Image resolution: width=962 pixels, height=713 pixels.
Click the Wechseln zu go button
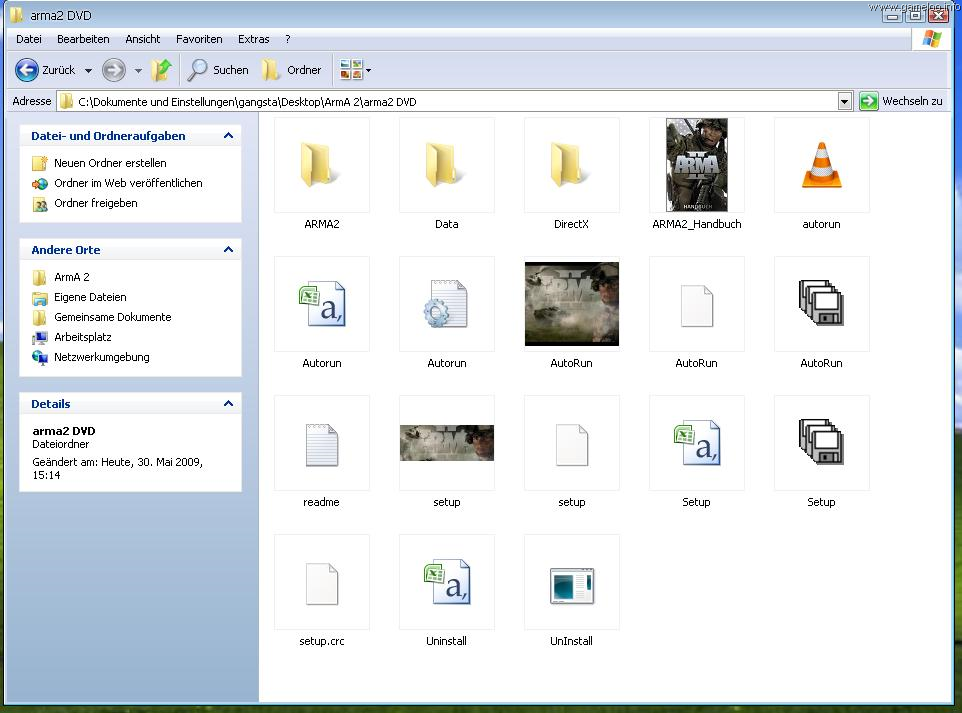point(901,101)
